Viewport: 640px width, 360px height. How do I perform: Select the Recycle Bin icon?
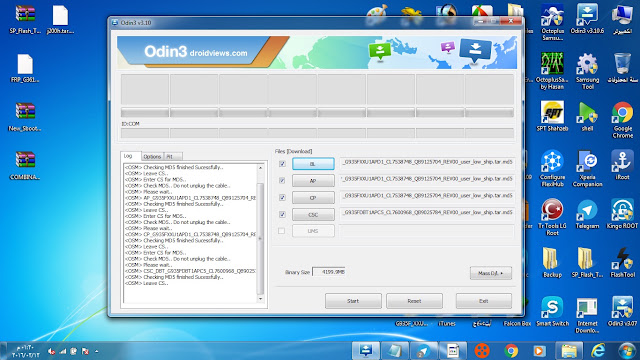coord(622,68)
